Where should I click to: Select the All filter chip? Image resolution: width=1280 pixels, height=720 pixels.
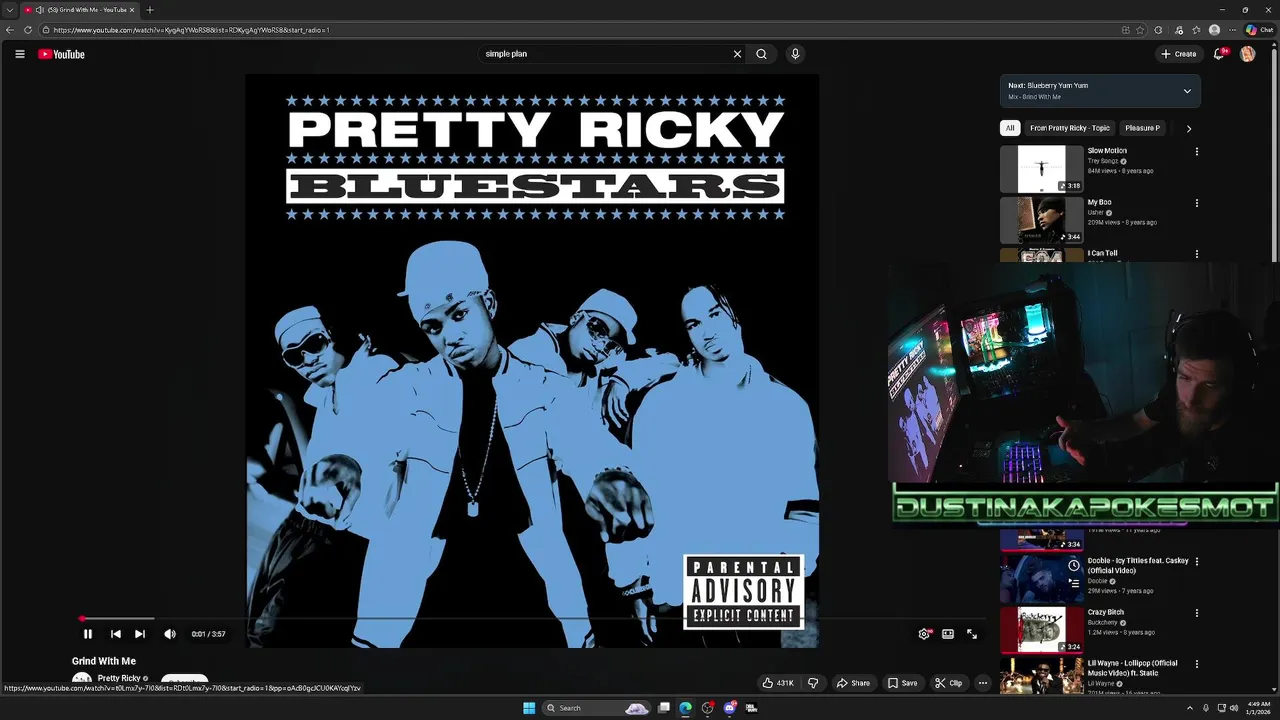[x=1010, y=128]
